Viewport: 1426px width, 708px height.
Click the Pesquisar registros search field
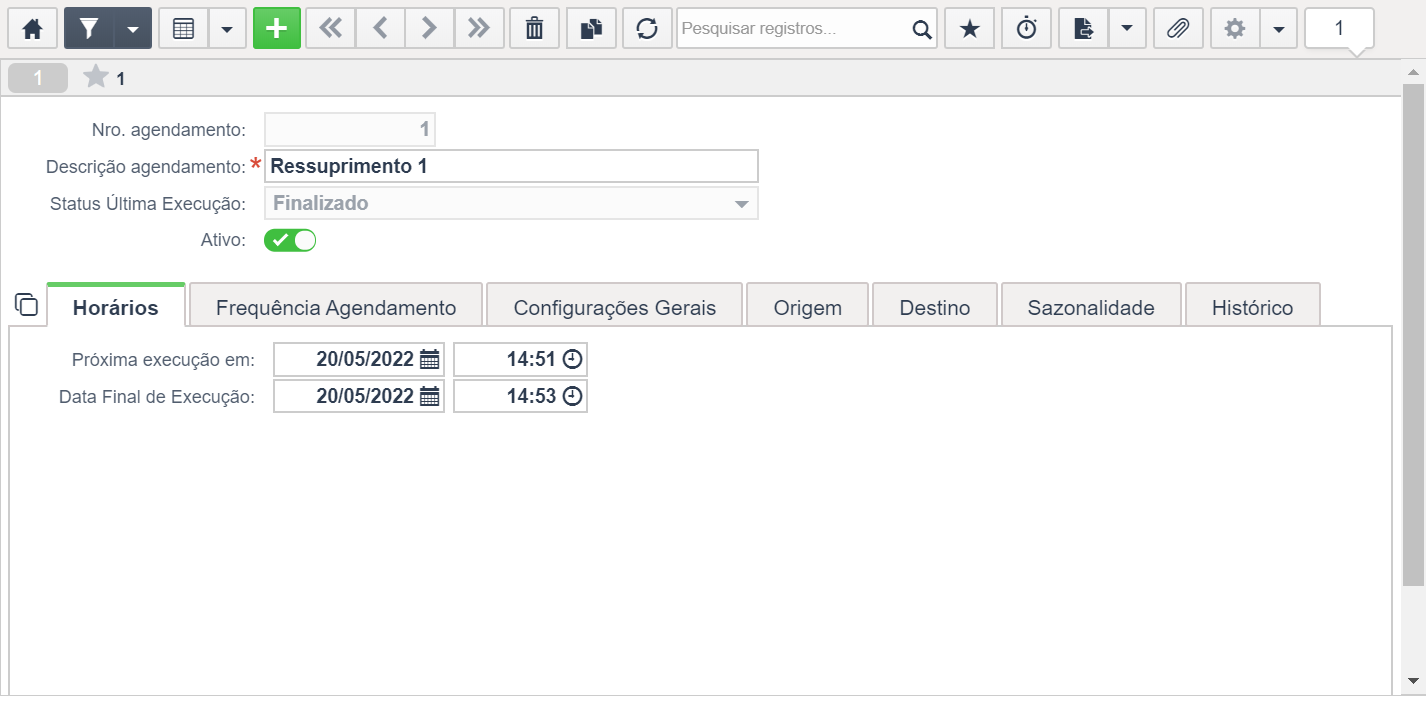[795, 29]
